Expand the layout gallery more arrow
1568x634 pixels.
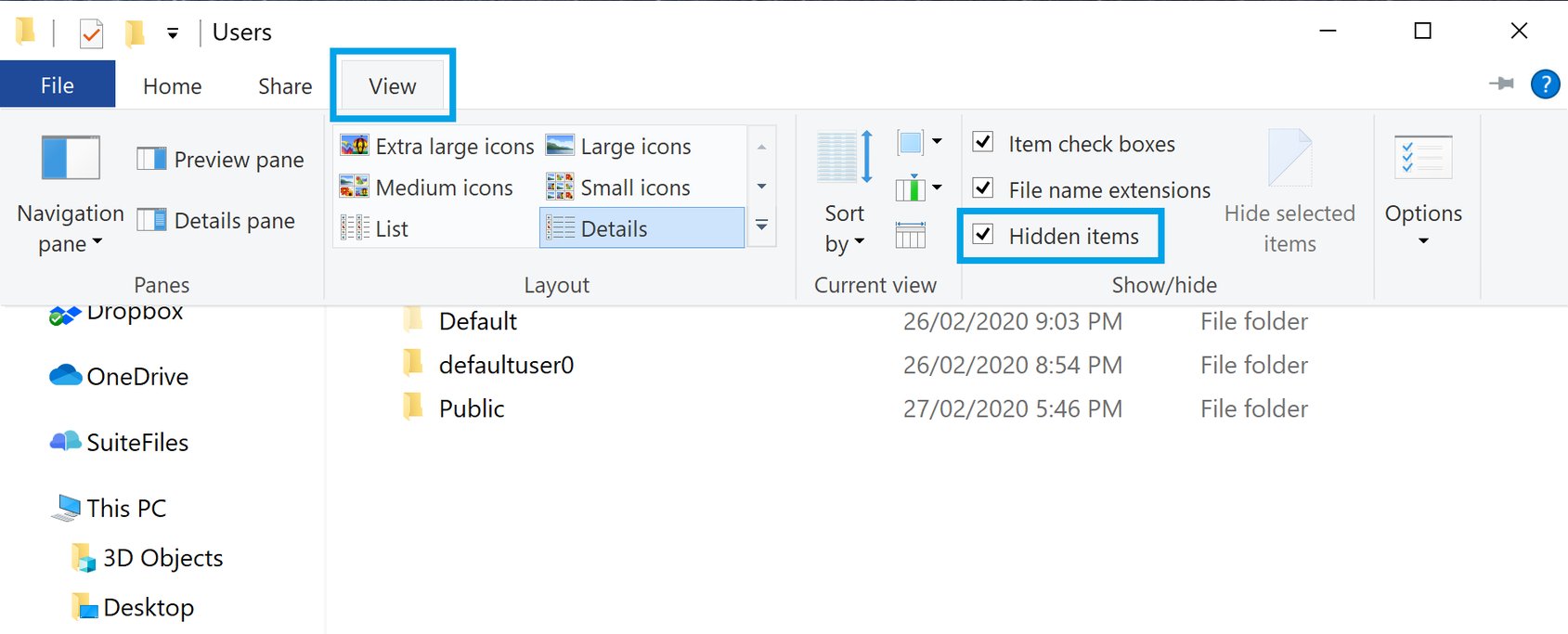tap(761, 226)
